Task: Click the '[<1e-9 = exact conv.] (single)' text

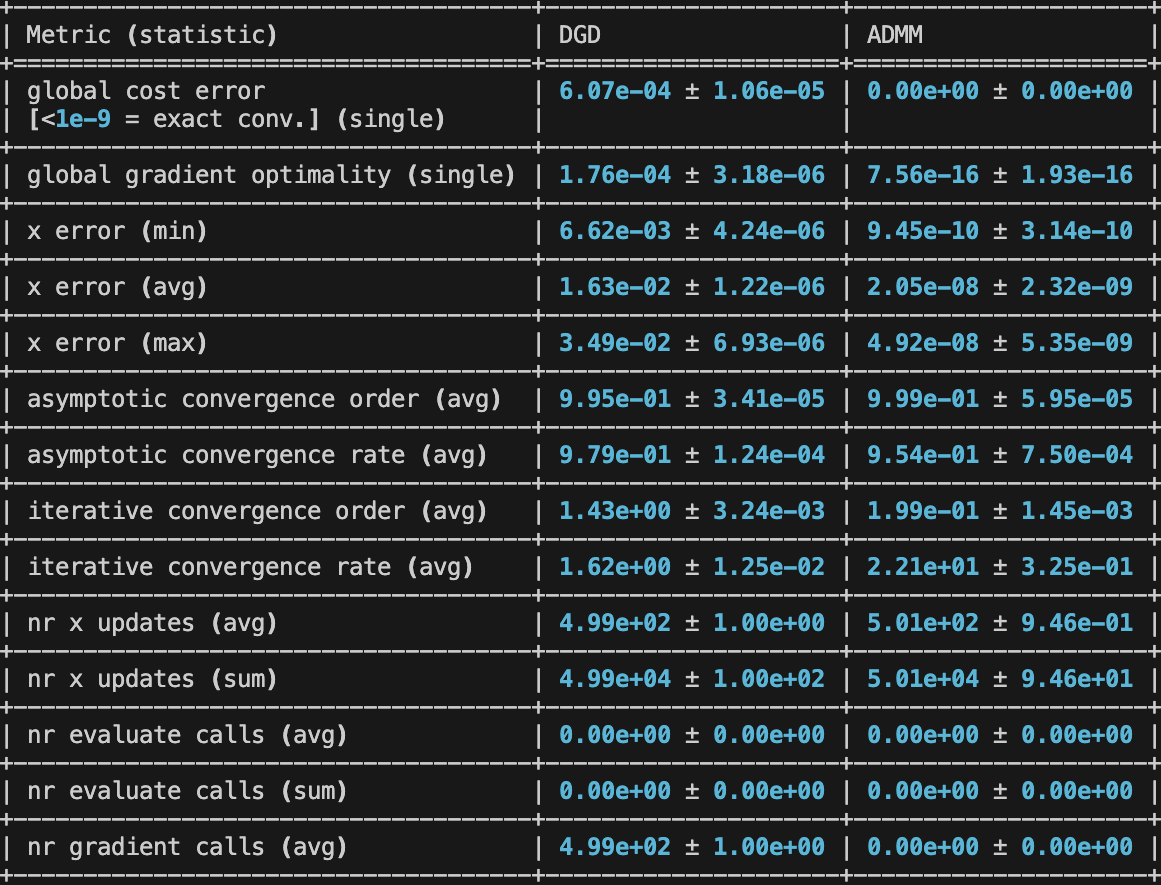Action: click(x=236, y=119)
